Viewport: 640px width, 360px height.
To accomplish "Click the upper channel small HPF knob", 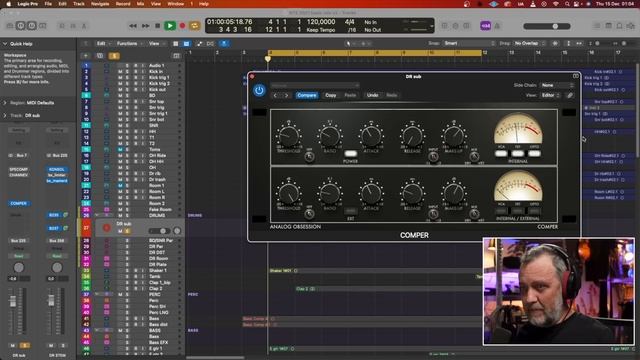I will 309,156.
